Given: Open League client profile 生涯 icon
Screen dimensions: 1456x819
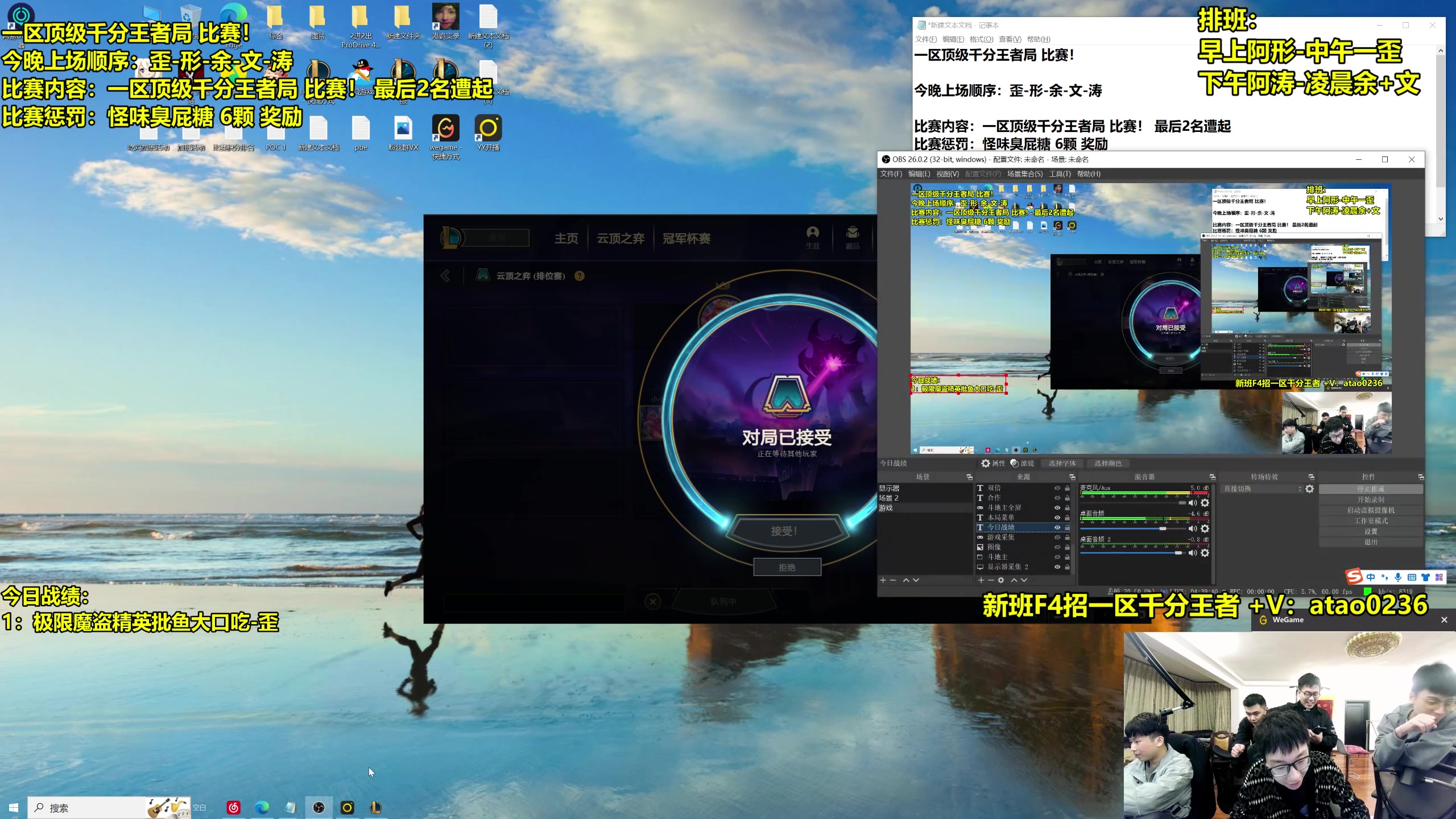Looking at the screenshot, I should click(813, 237).
